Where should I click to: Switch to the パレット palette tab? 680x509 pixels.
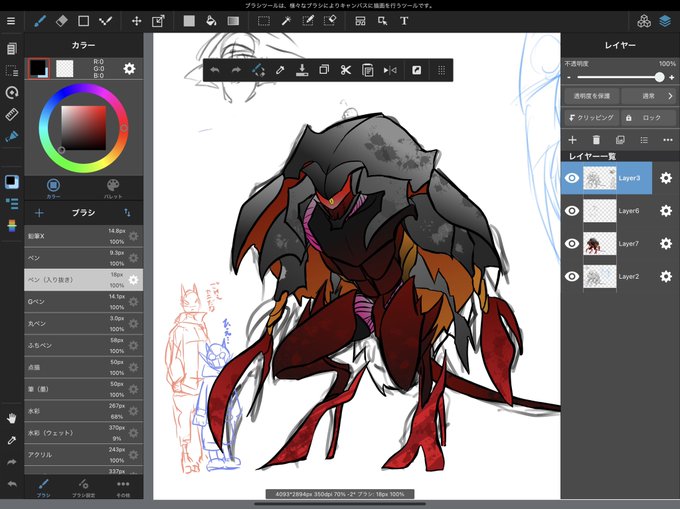click(x=113, y=188)
